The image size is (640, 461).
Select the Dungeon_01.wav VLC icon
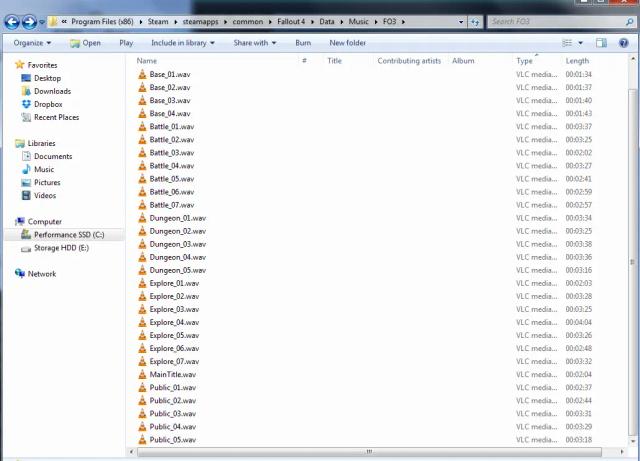[x=142, y=218]
